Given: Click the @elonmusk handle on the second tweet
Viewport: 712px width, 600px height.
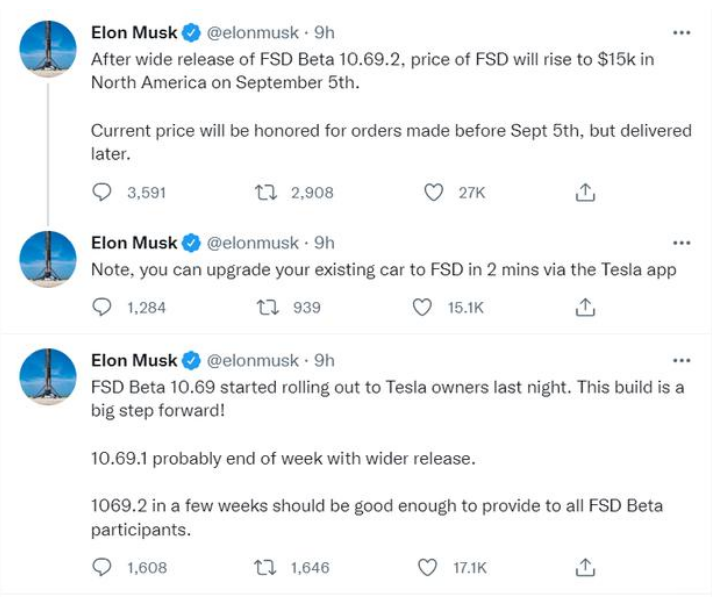Looking at the screenshot, I should [x=252, y=243].
